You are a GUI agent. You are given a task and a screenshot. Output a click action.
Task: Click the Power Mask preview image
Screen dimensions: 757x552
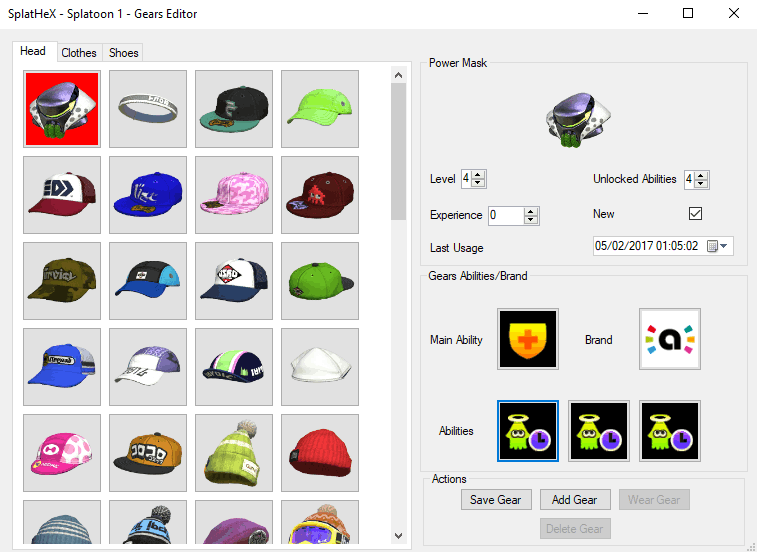click(578, 119)
